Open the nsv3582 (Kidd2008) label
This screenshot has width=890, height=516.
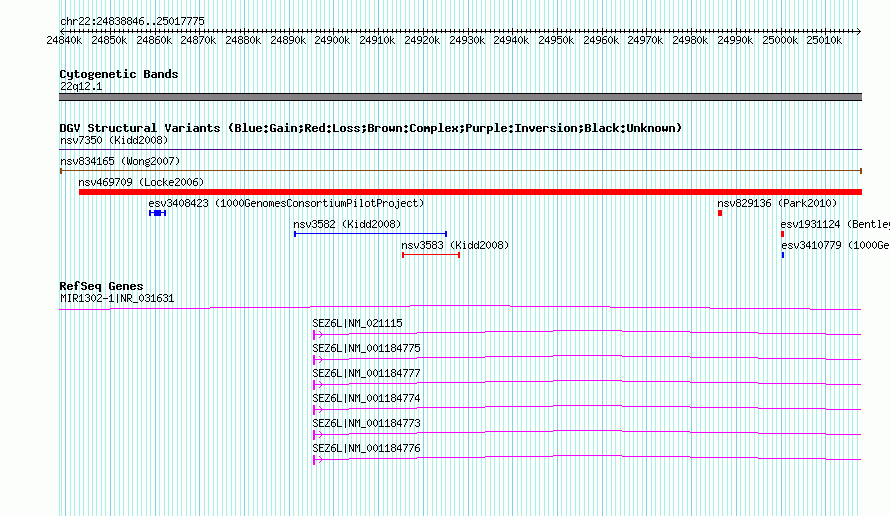click(x=347, y=224)
